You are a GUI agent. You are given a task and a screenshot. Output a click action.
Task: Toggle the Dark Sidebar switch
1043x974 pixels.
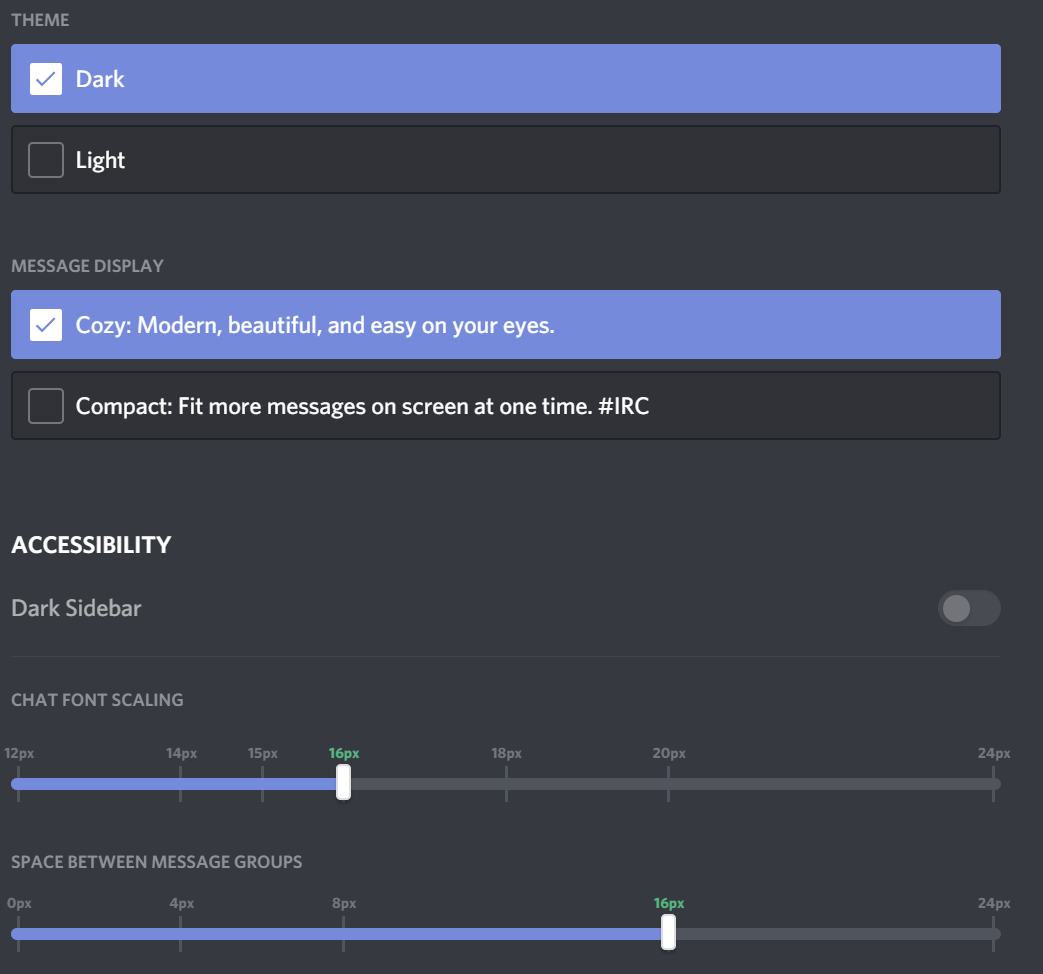(x=968, y=608)
